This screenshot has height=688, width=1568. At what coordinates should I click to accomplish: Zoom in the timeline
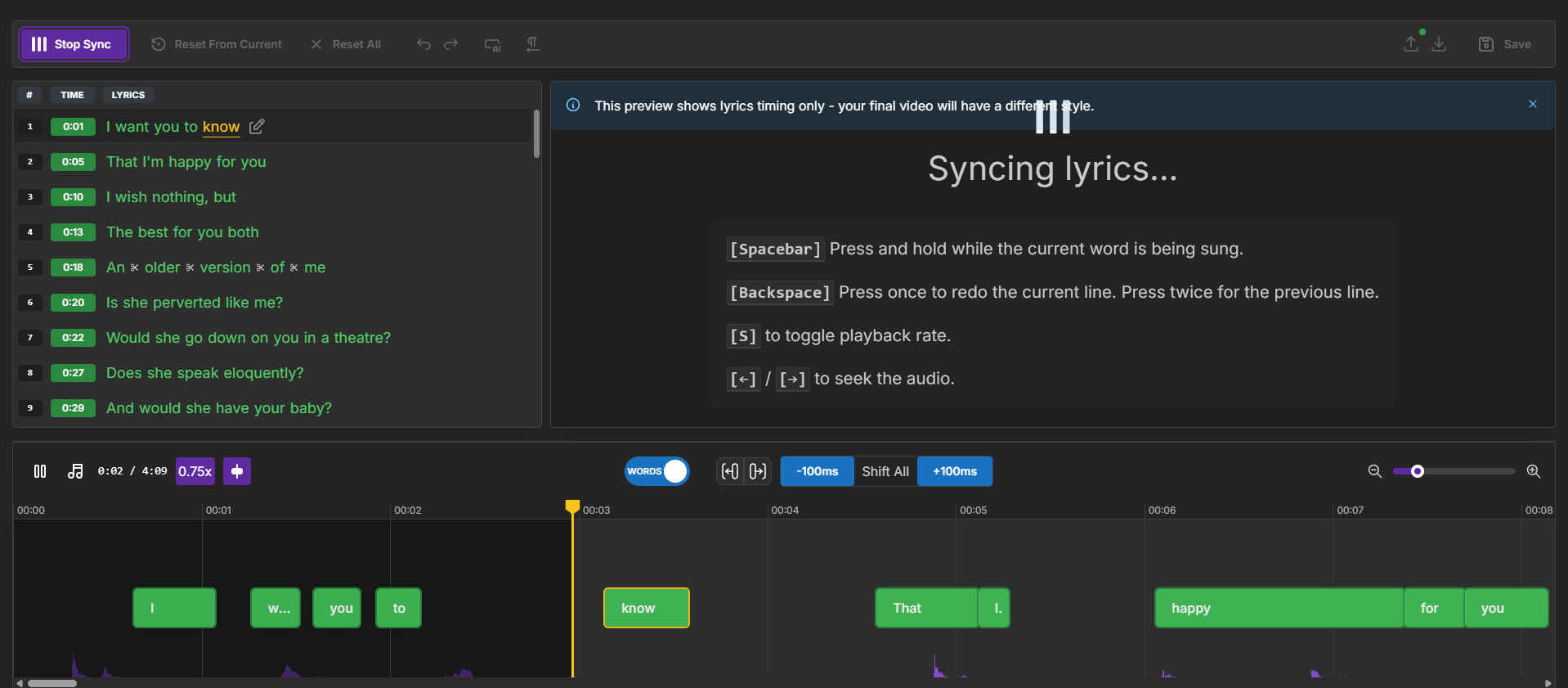tap(1534, 471)
